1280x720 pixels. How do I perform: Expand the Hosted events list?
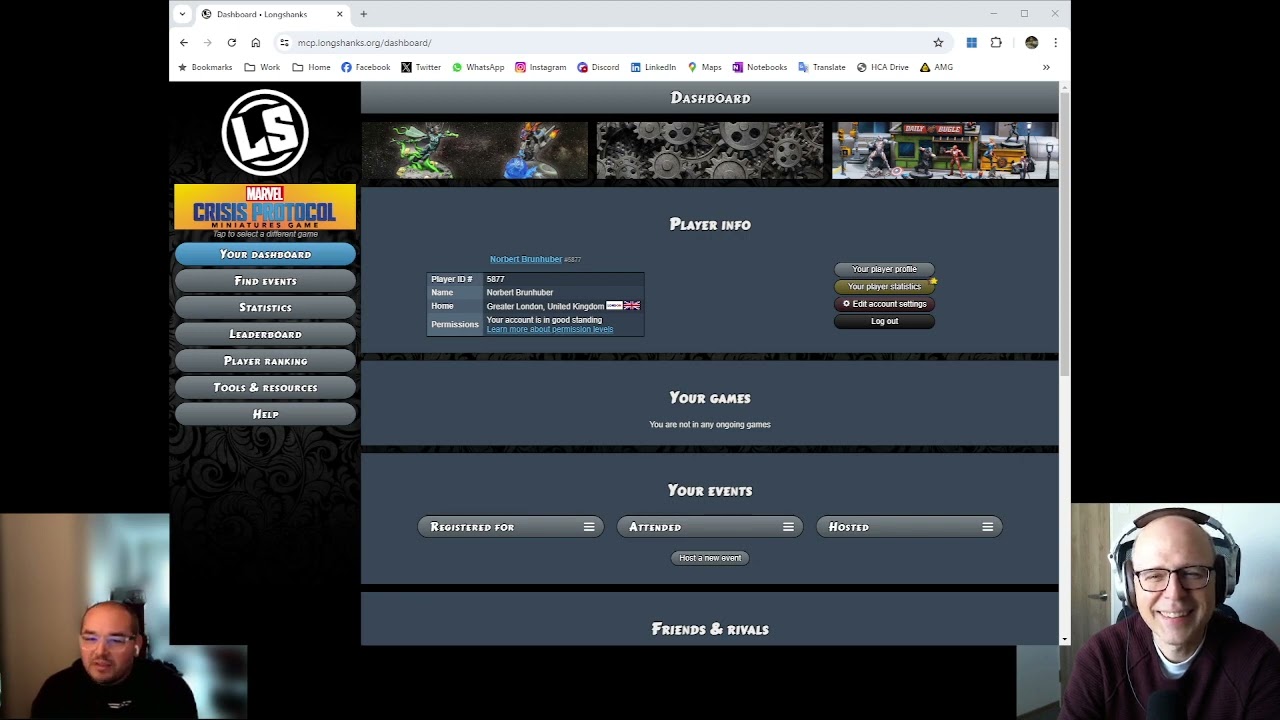coord(909,527)
